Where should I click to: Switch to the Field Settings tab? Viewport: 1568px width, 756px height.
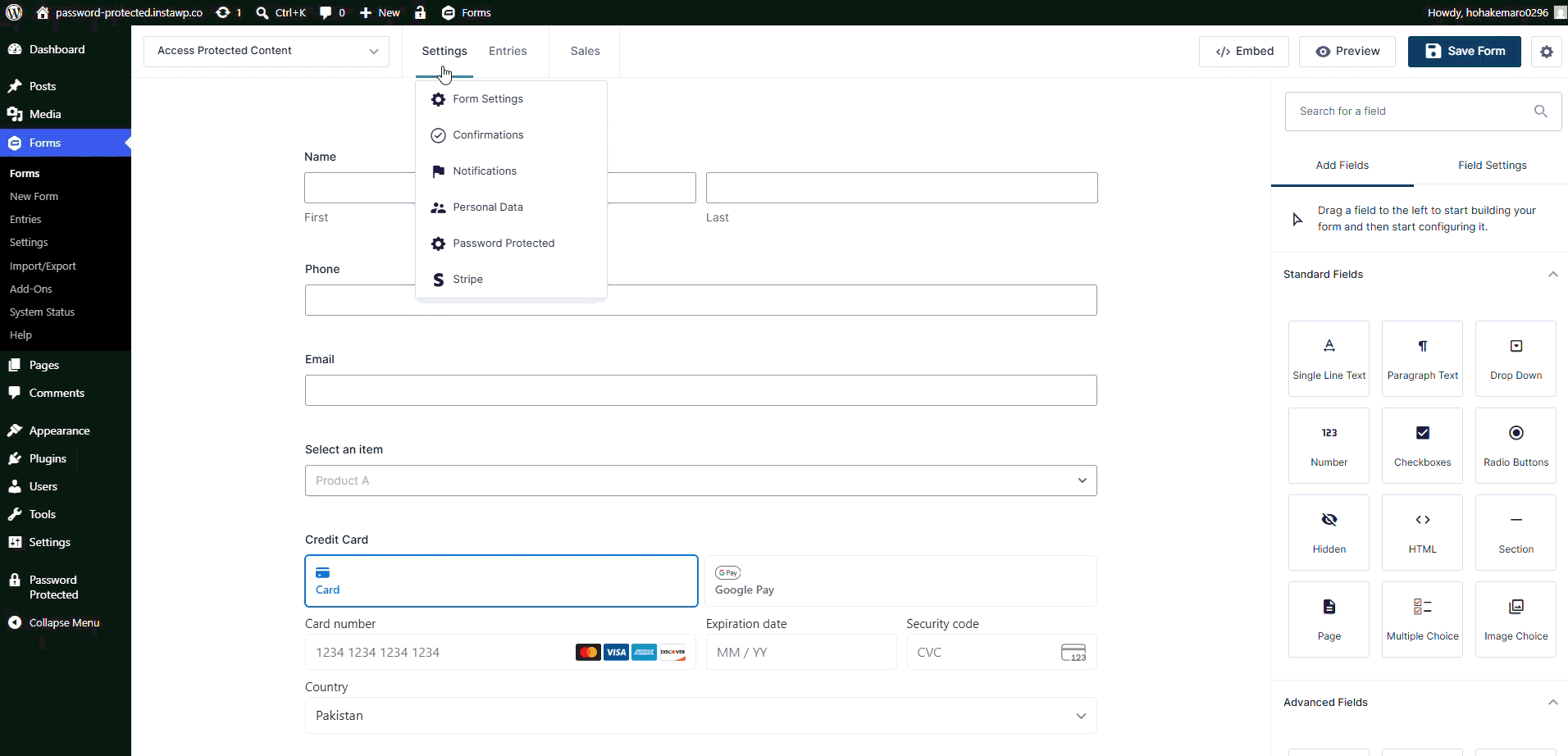pos(1492,165)
